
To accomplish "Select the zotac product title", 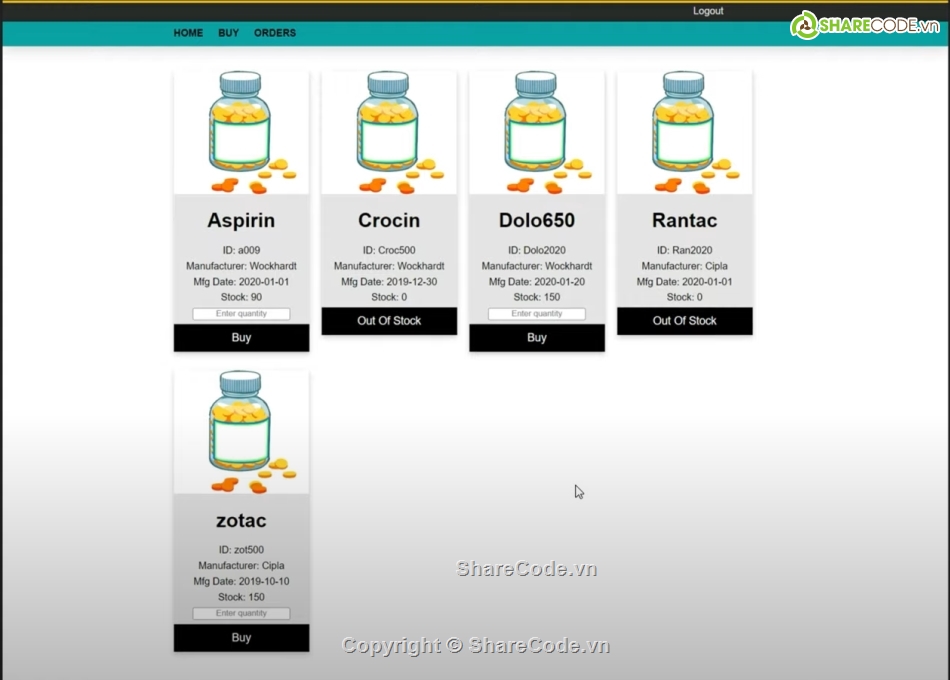I will pyautogui.click(x=241, y=520).
